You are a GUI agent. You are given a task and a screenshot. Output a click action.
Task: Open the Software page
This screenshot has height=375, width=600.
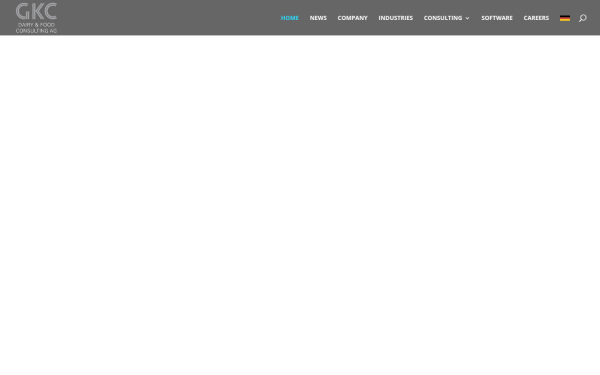tap(497, 18)
